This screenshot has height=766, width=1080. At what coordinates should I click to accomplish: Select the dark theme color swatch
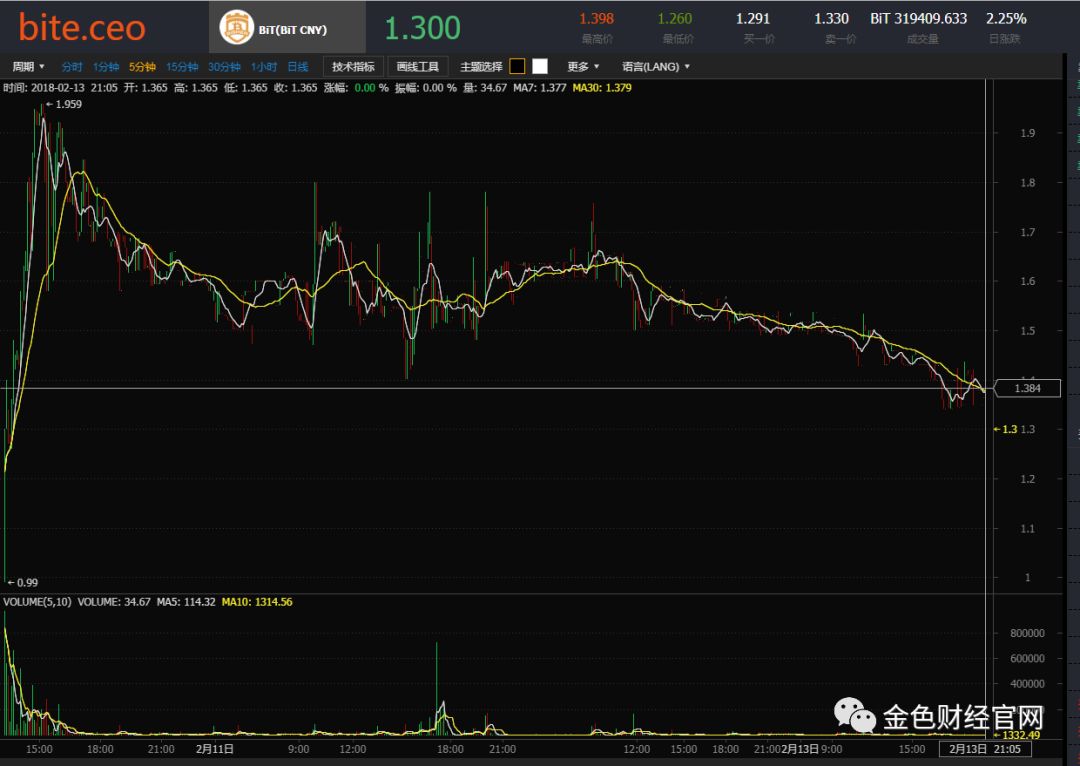(516, 65)
